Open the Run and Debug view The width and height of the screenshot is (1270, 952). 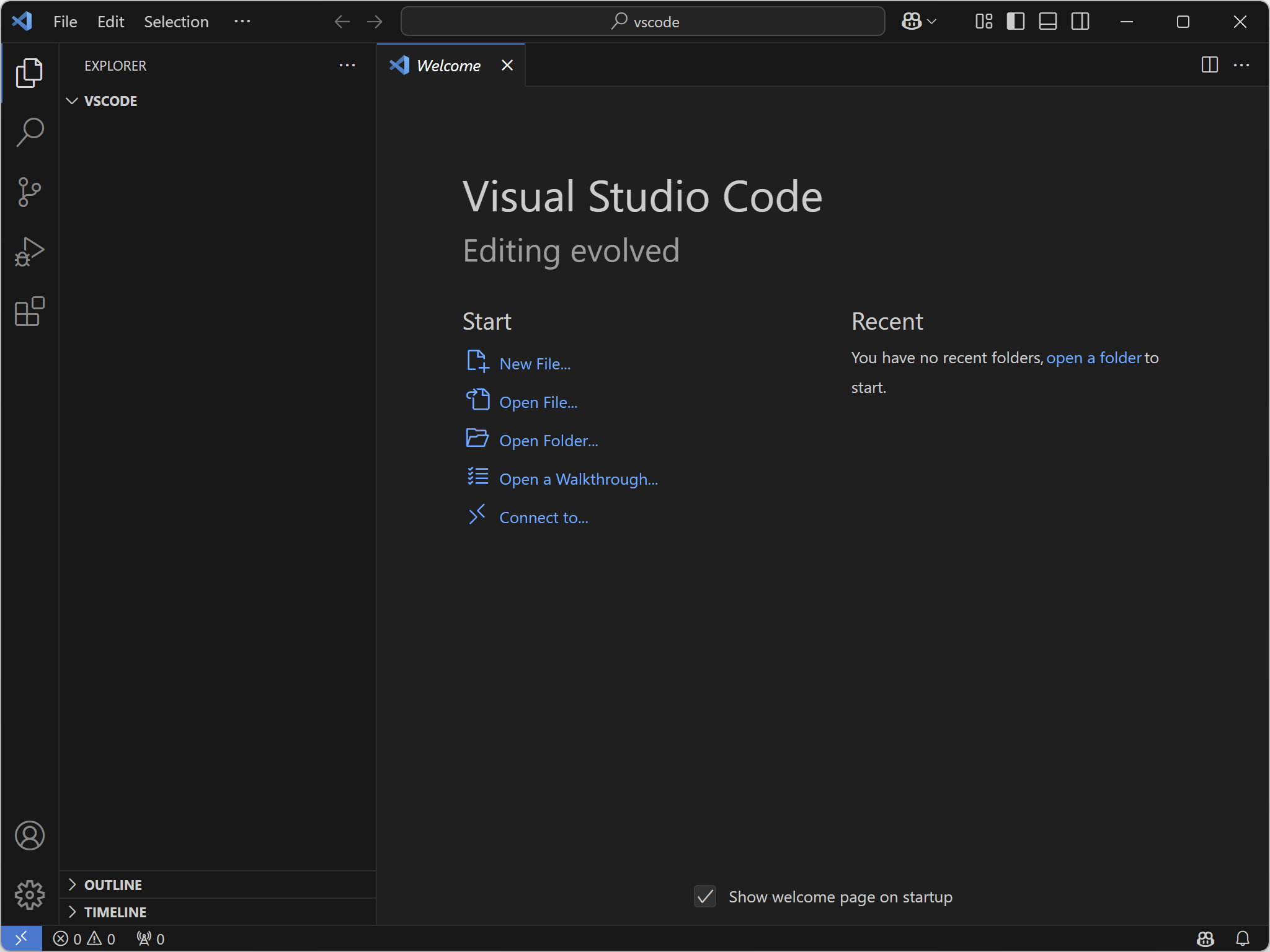[29, 252]
